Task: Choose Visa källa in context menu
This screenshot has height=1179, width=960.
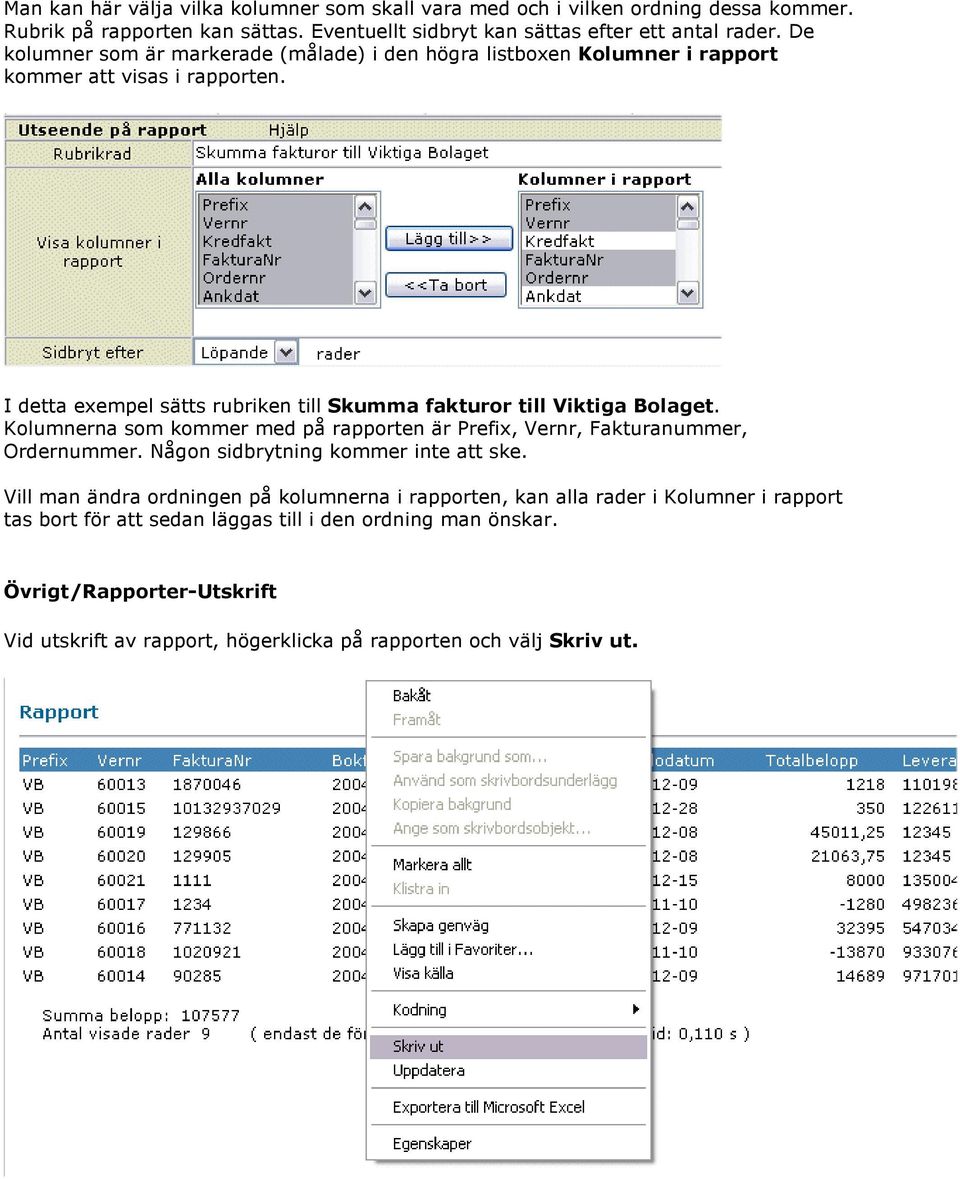Action: tap(508, 974)
